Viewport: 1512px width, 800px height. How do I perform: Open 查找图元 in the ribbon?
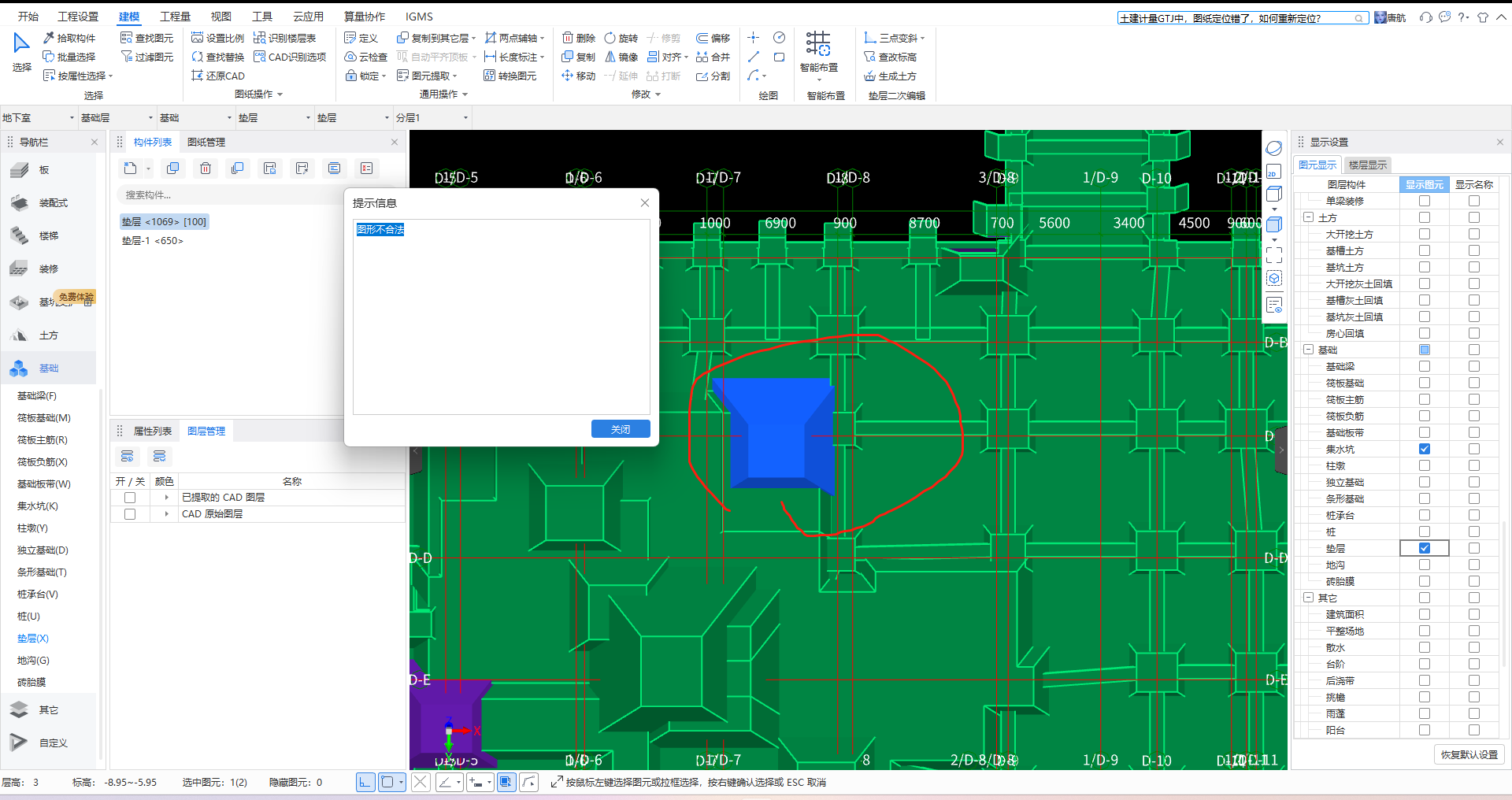(146, 38)
